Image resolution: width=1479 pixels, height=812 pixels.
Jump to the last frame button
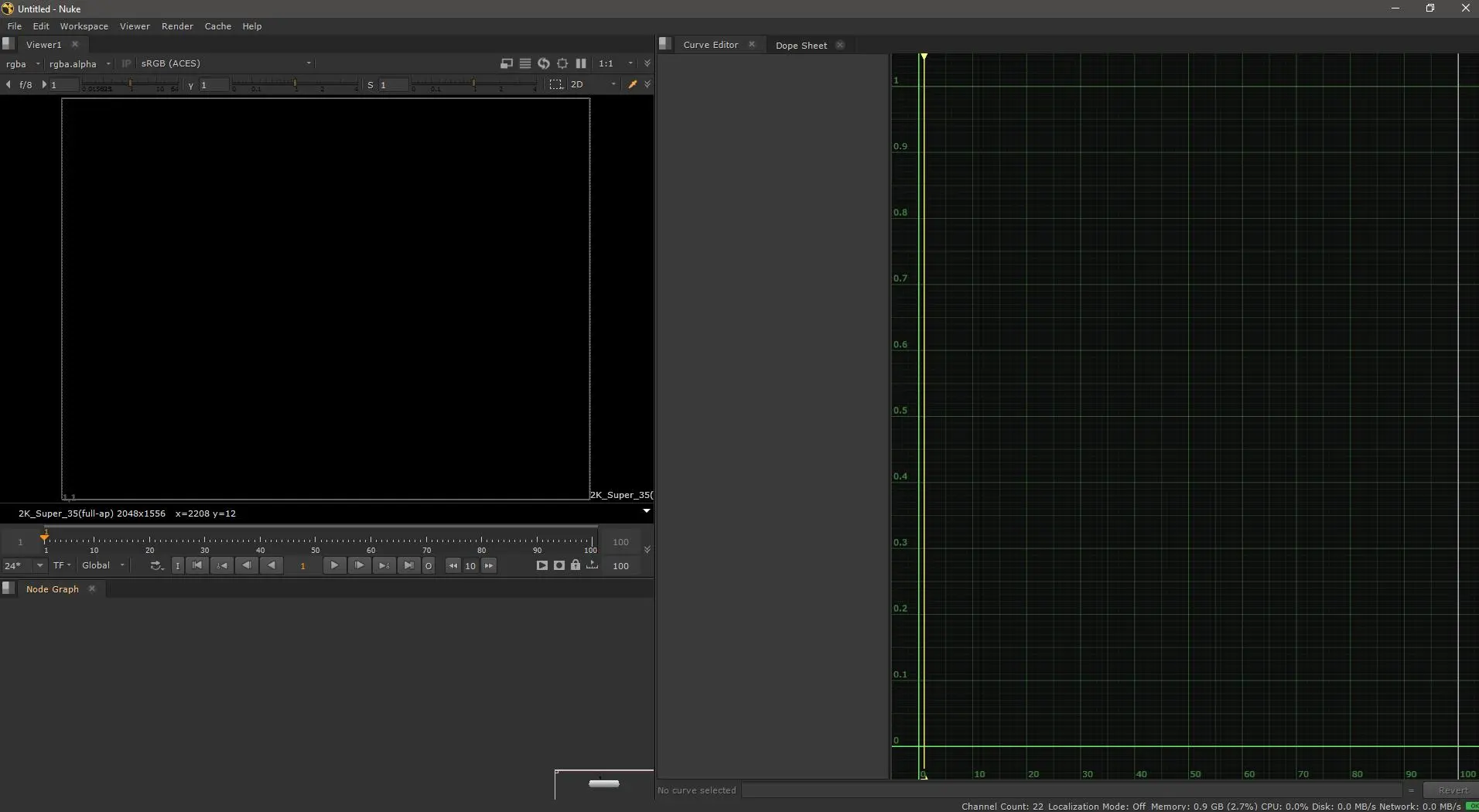point(408,565)
